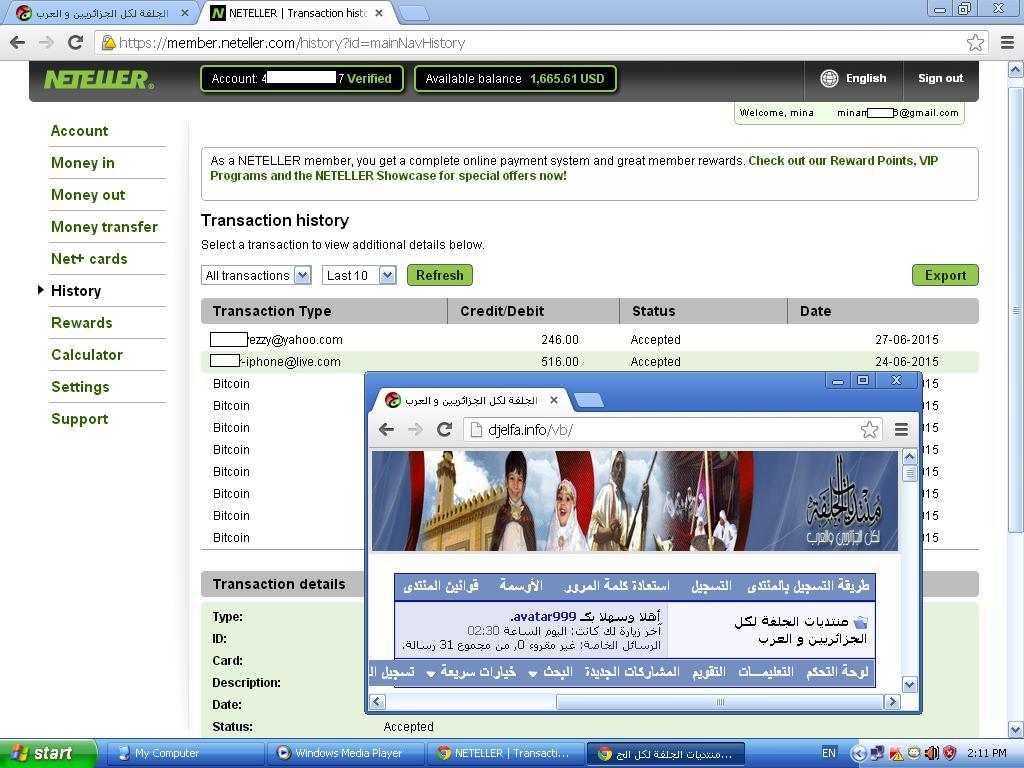Open the All transactions dropdown
This screenshot has height=768, width=1024.
256,276
